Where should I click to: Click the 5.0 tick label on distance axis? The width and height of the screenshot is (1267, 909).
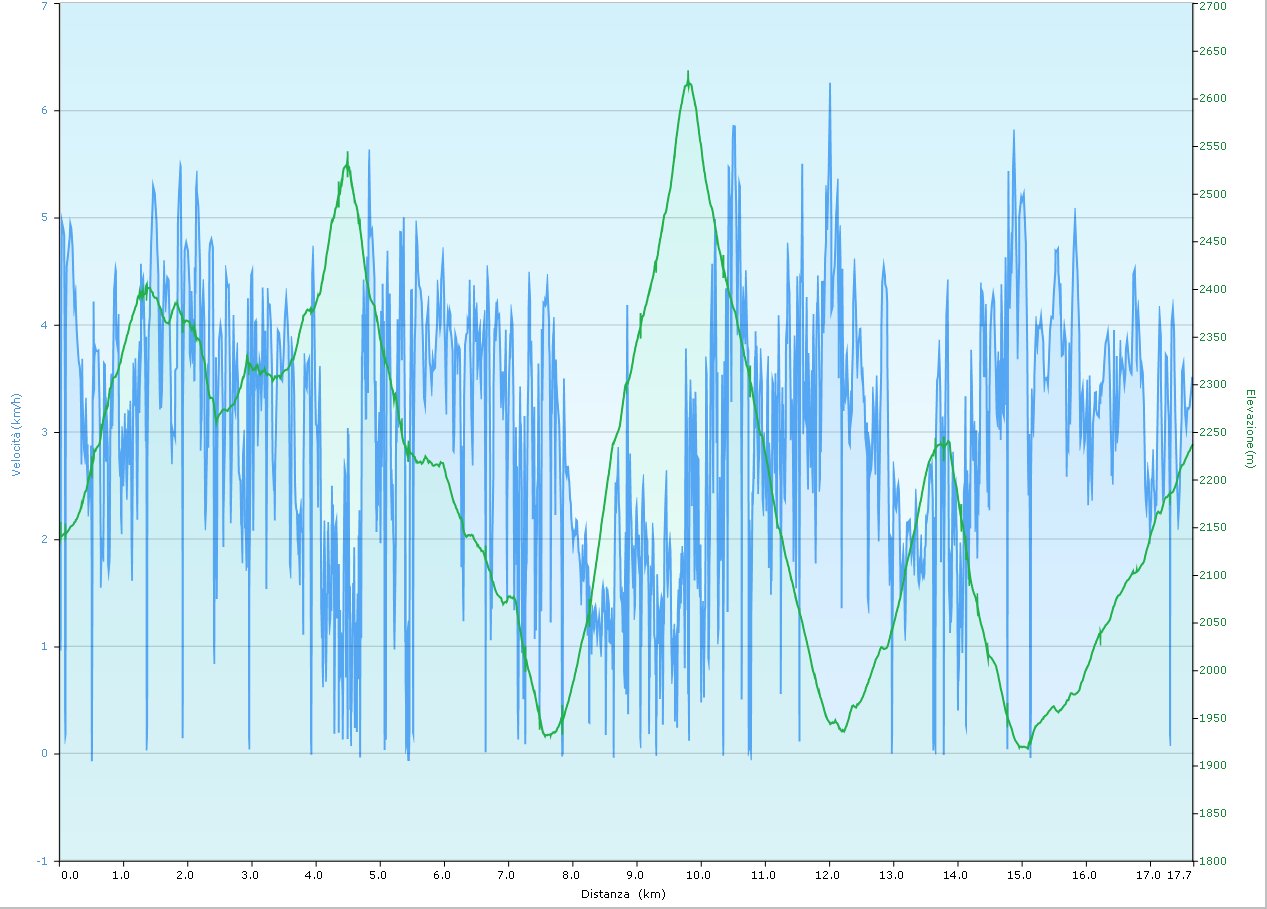pyautogui.click(x=378, y=875)
